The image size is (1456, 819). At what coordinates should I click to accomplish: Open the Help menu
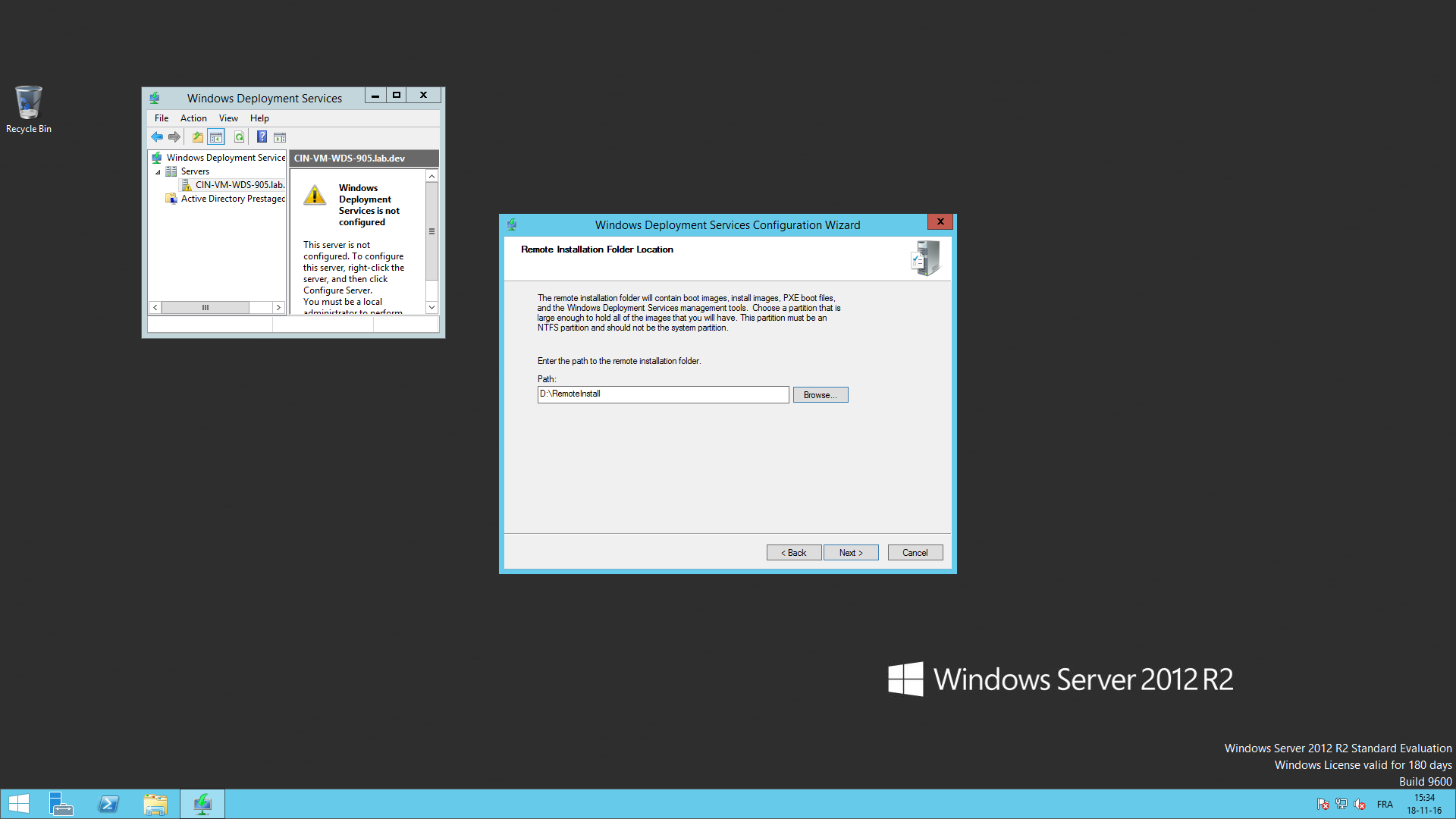(259, 118)
